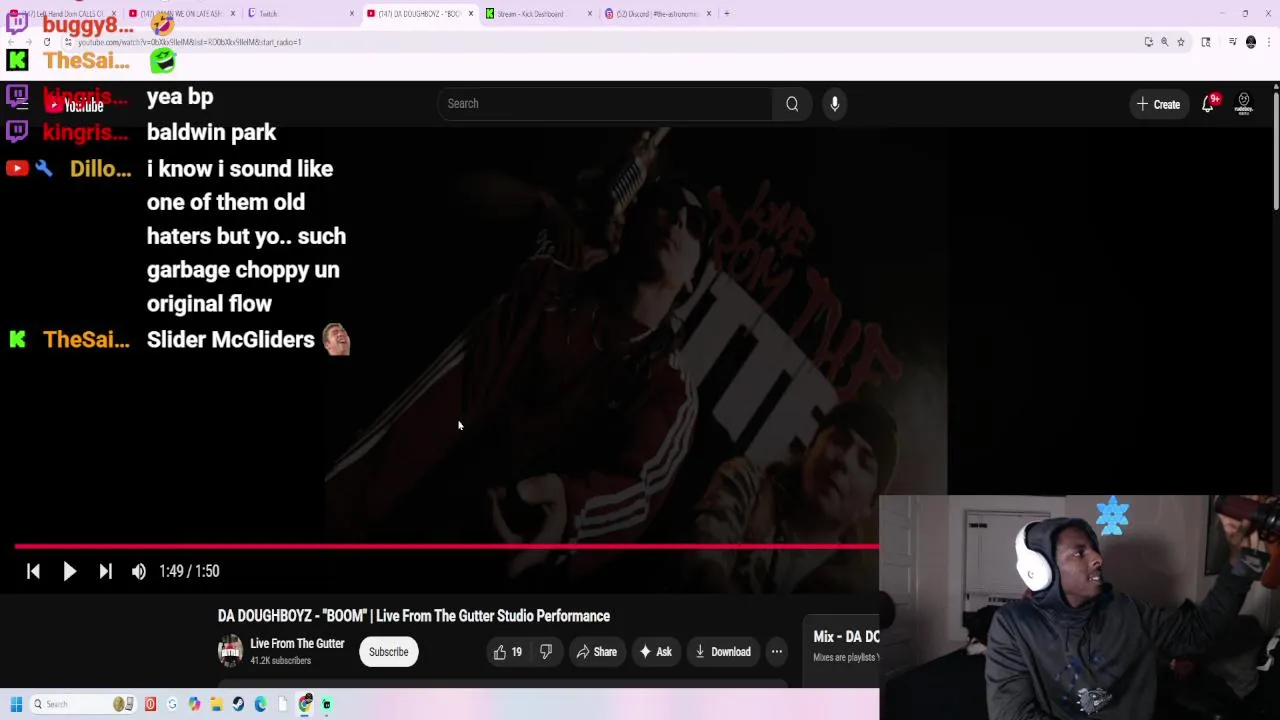
Task: Click the webcam overlay of the streamer
Action: (1080, 607)
